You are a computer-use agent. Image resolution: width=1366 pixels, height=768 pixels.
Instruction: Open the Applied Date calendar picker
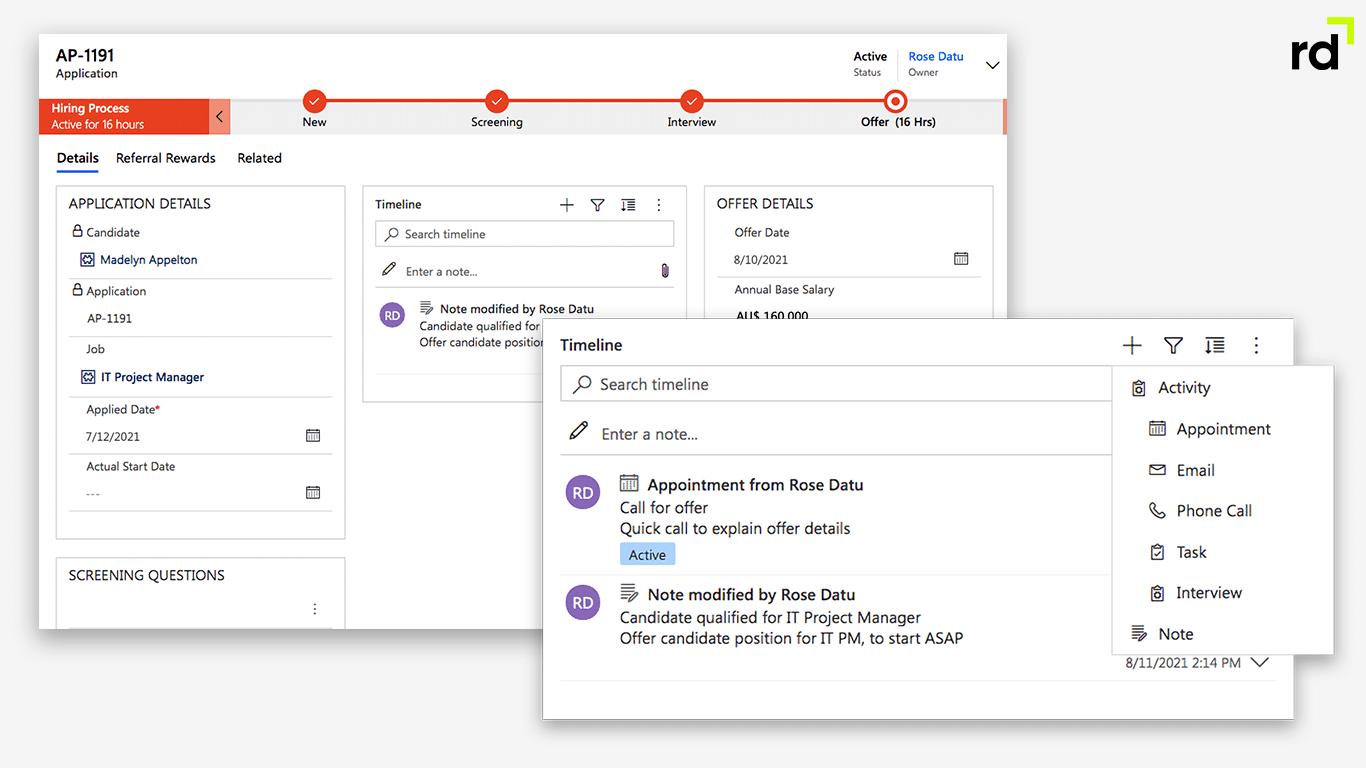(313, 436)
